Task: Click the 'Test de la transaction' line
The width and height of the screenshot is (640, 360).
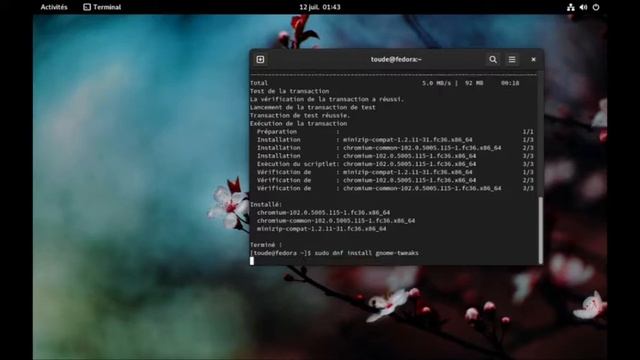Action: click(289, 91)
